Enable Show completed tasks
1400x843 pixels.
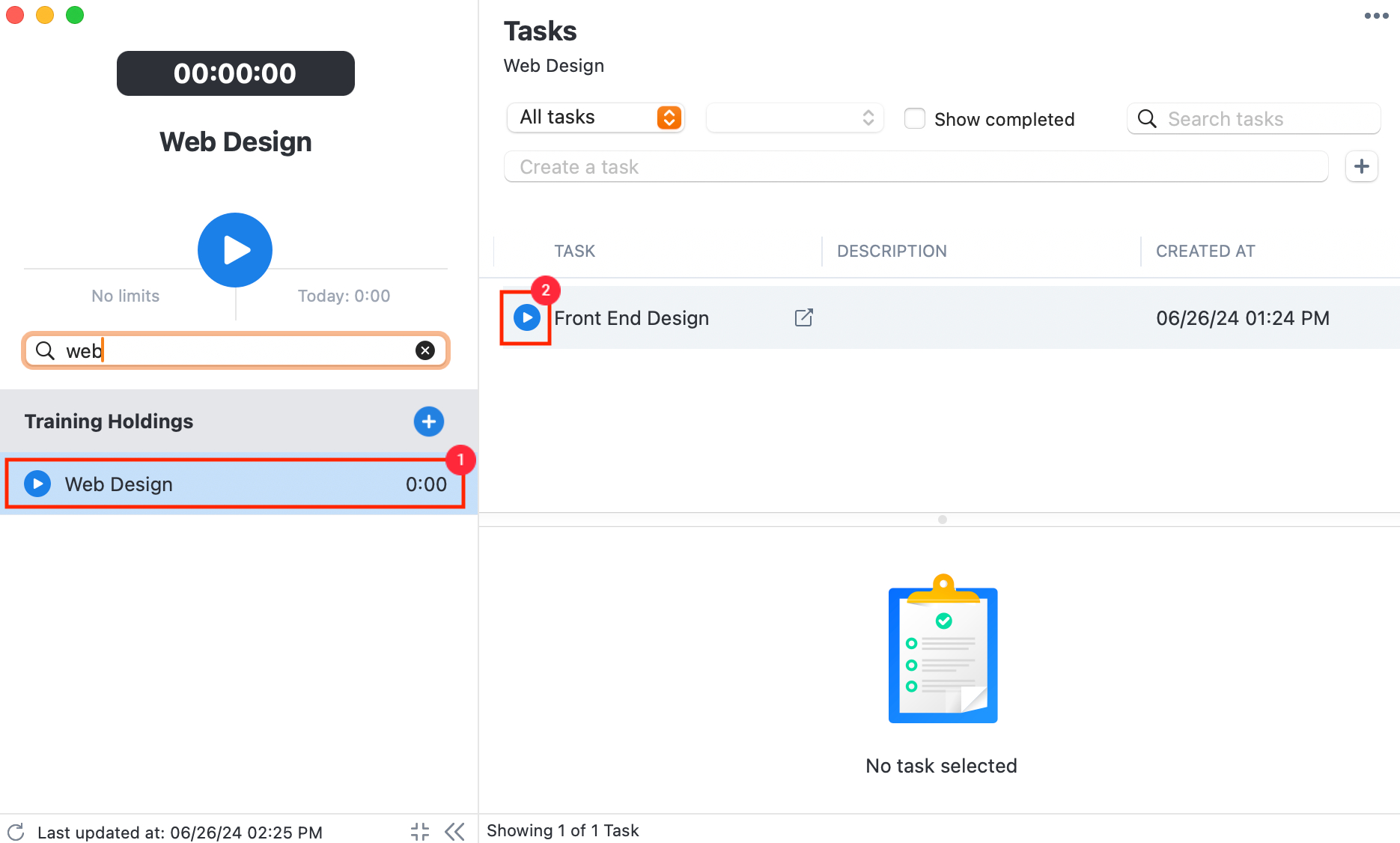click(x=914, y=118)
